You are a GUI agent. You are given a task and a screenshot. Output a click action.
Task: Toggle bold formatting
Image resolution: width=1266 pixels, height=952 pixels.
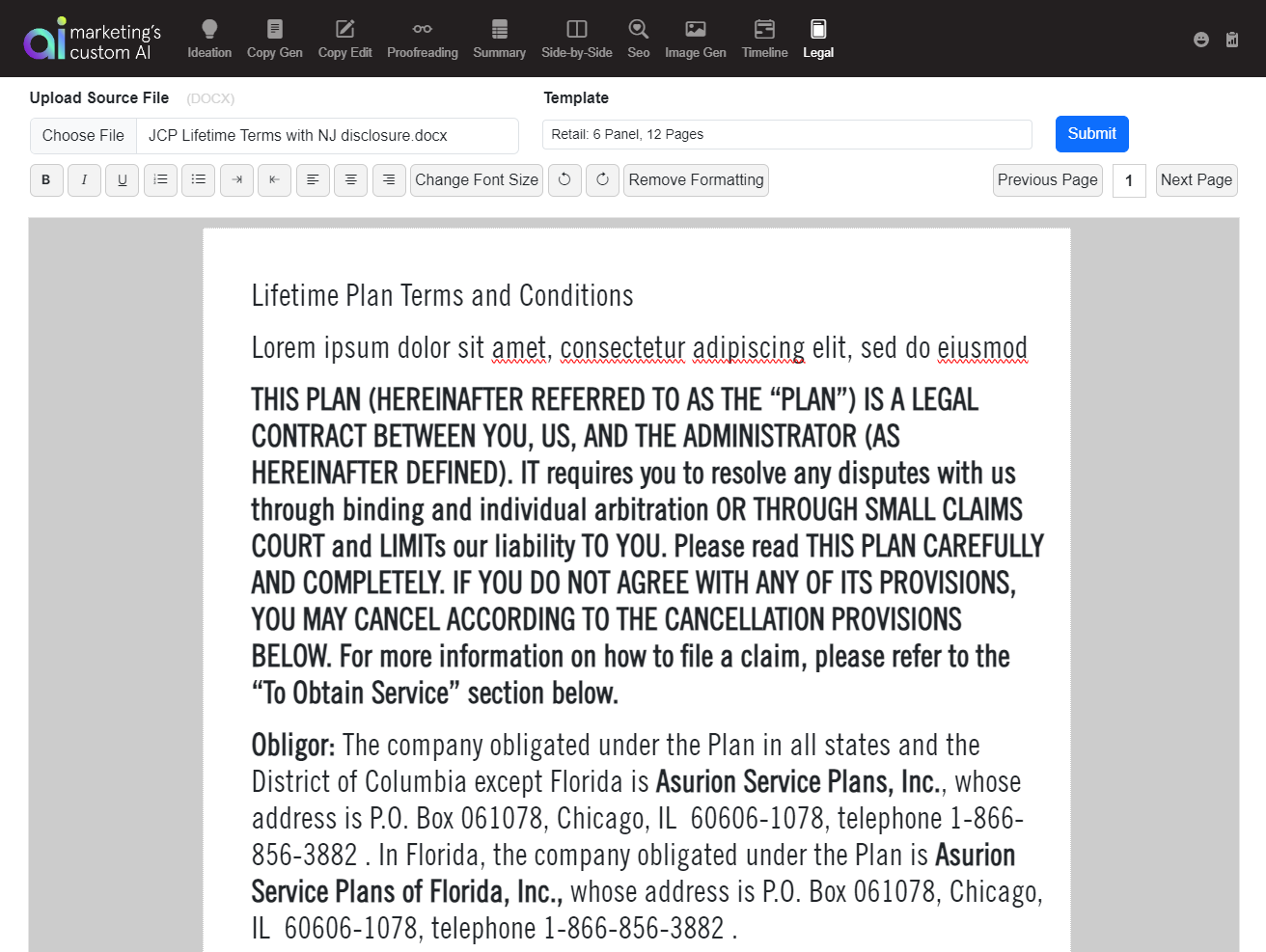tap(46, 180)
